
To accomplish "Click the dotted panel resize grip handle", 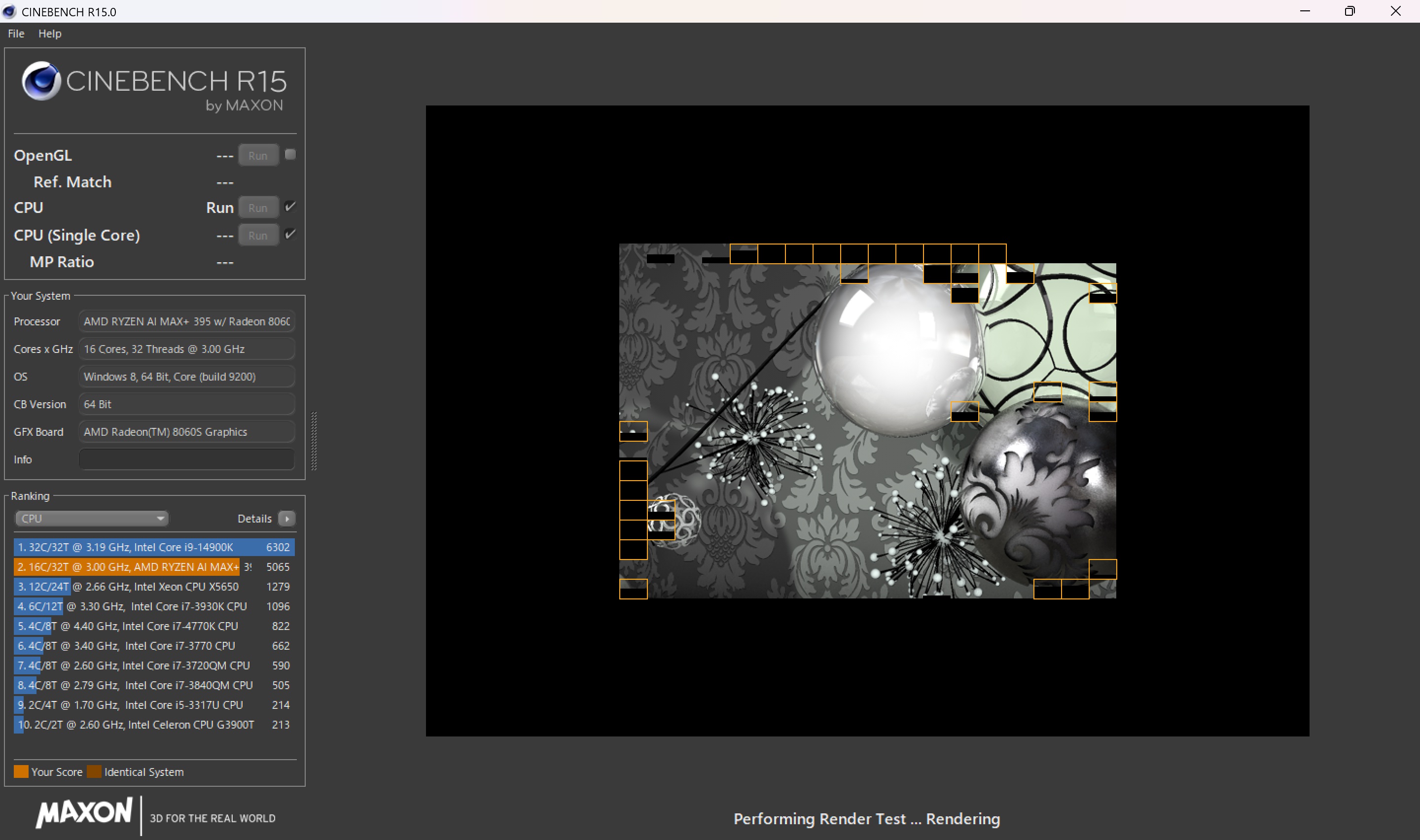I will (314, 441).
